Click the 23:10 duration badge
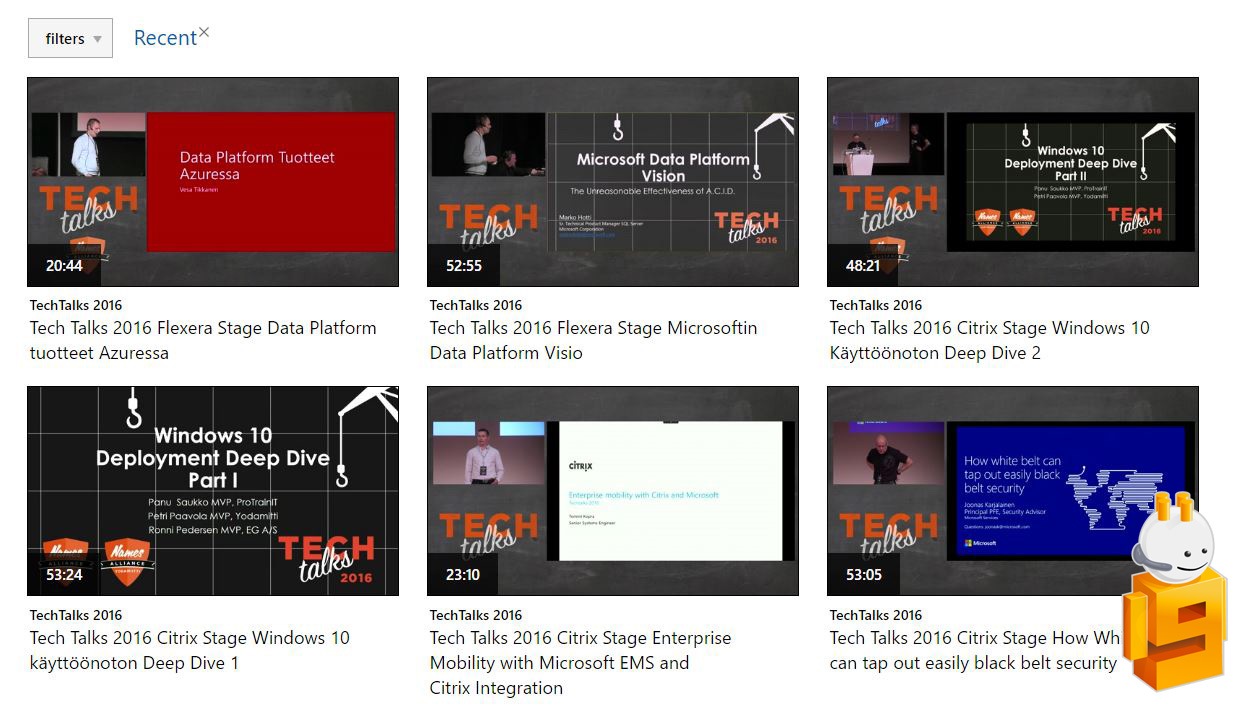The image size is (1240, 705). tap(464, 575)
